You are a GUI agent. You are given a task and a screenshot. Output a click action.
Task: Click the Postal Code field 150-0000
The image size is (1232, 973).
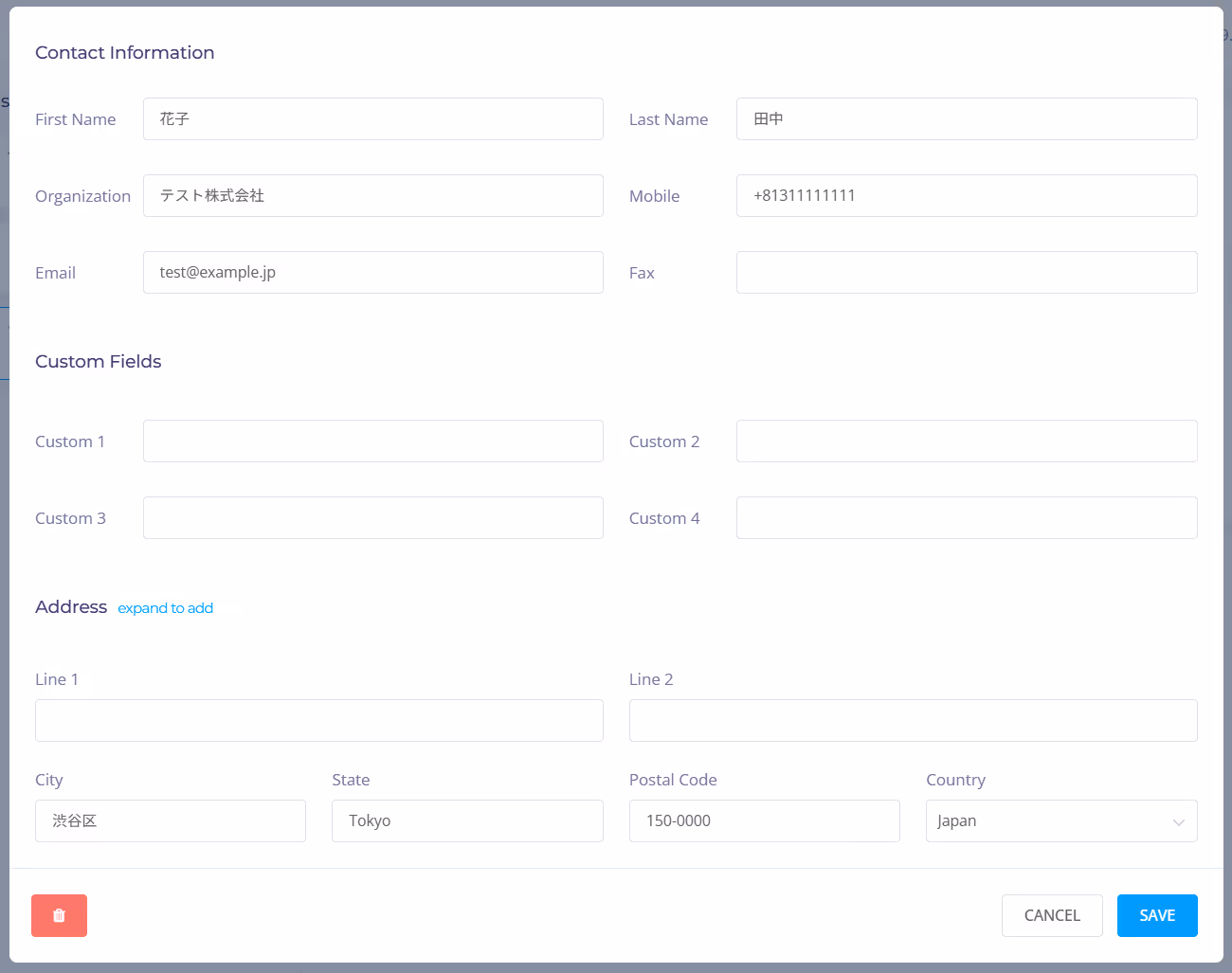[765, 820]
